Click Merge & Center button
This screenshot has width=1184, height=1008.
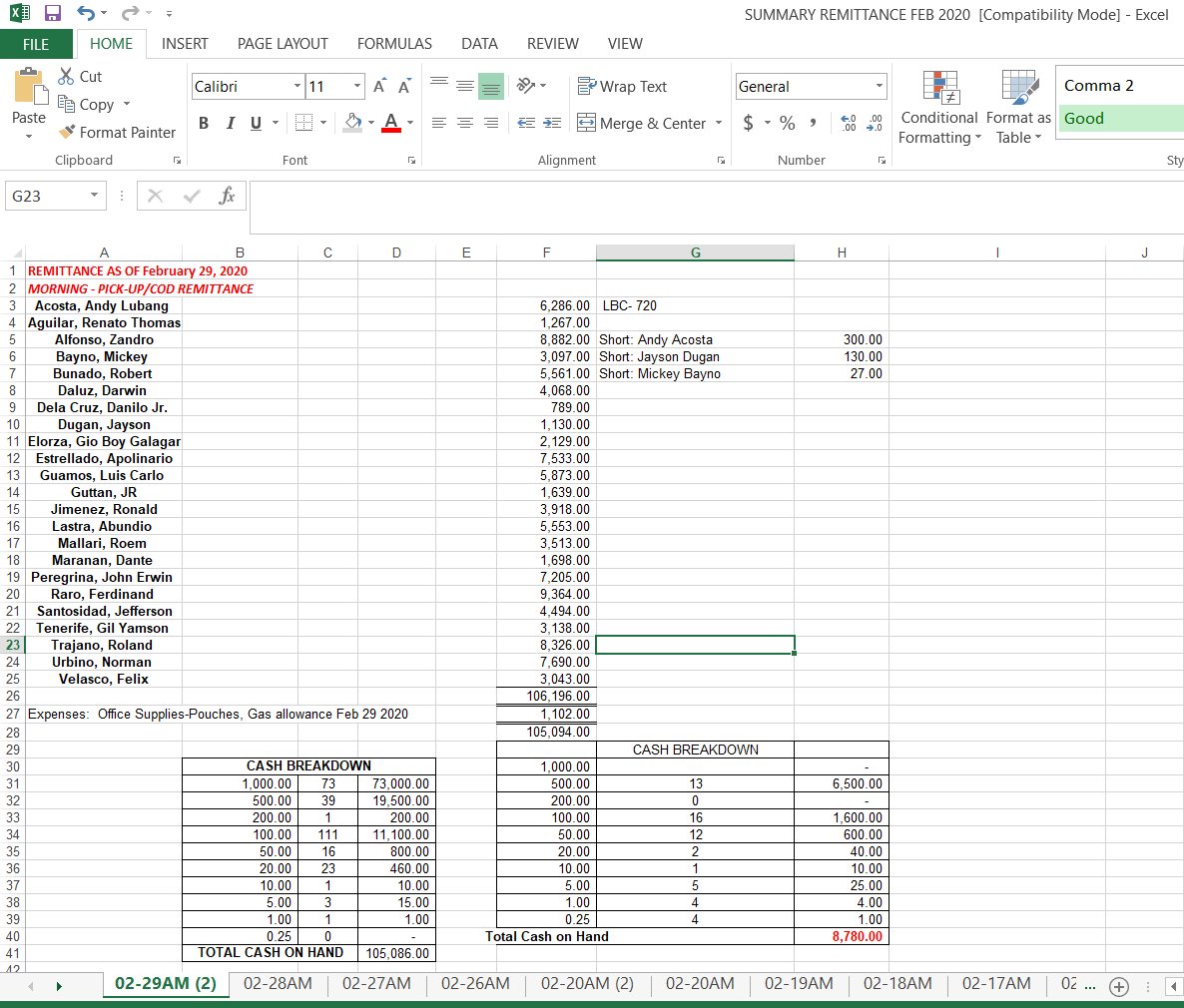(x=643, y=123)
